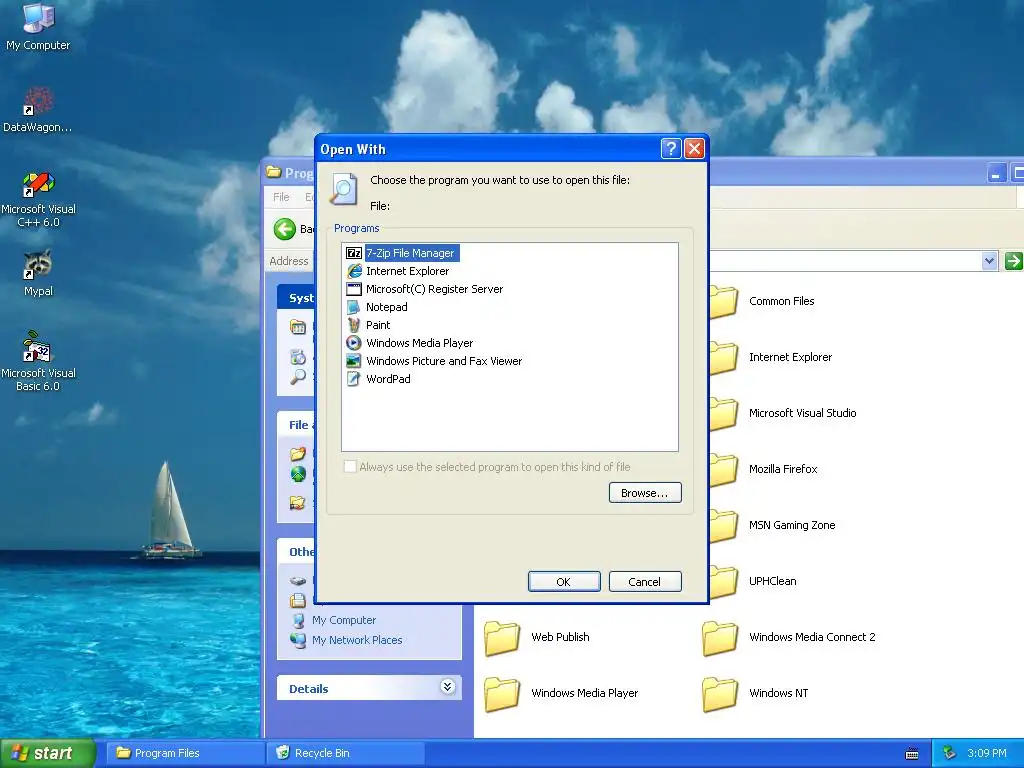Viewport: 1024px width, 768px height.
Task: Open My Computer link in Other Places
Action: 344,620
